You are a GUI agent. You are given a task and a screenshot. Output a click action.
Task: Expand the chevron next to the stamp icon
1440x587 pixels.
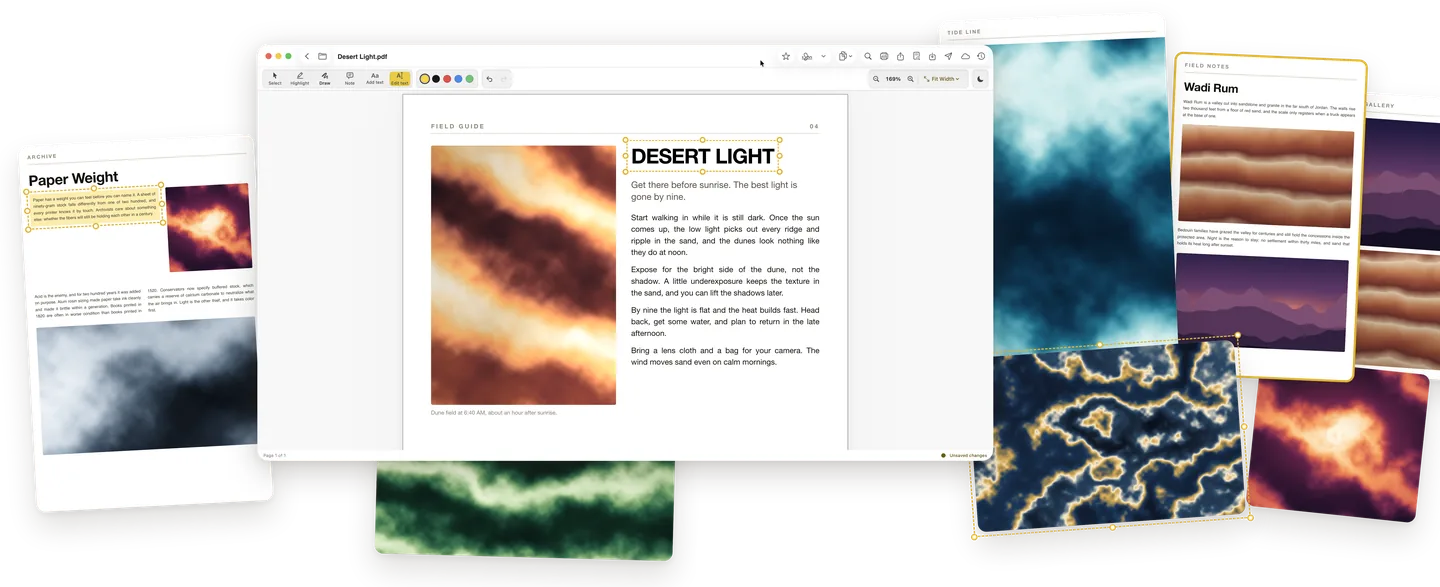point(824,57)
